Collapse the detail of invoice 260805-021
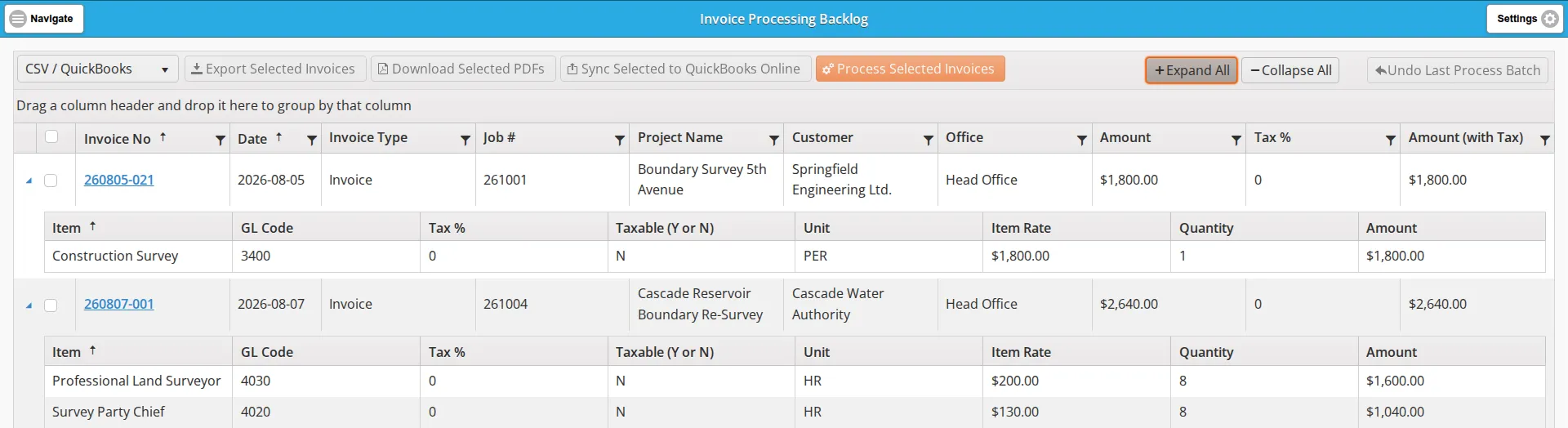This screenshot has height=428, width=1568. 29,181
